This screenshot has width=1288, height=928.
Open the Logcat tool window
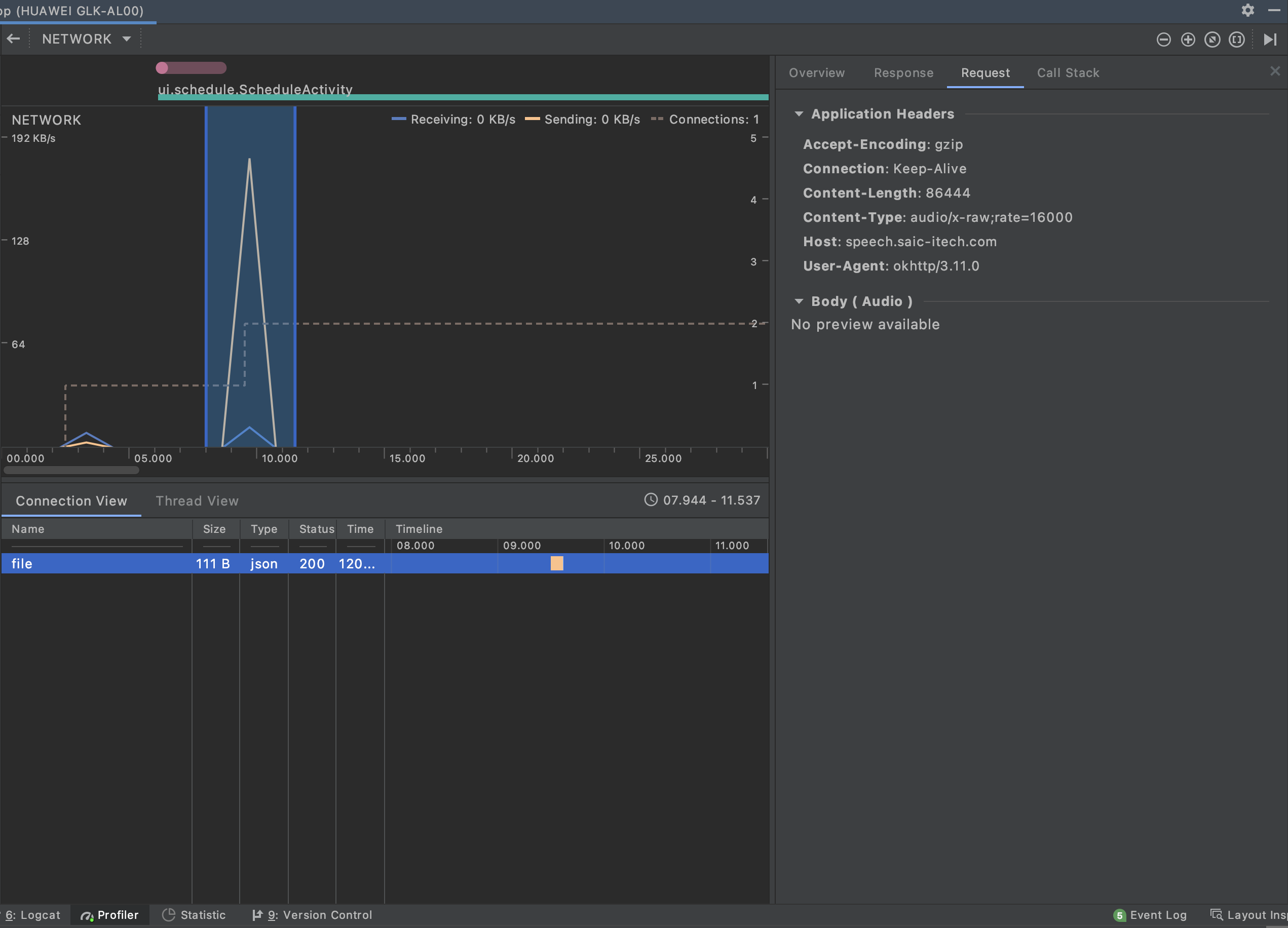33,914
